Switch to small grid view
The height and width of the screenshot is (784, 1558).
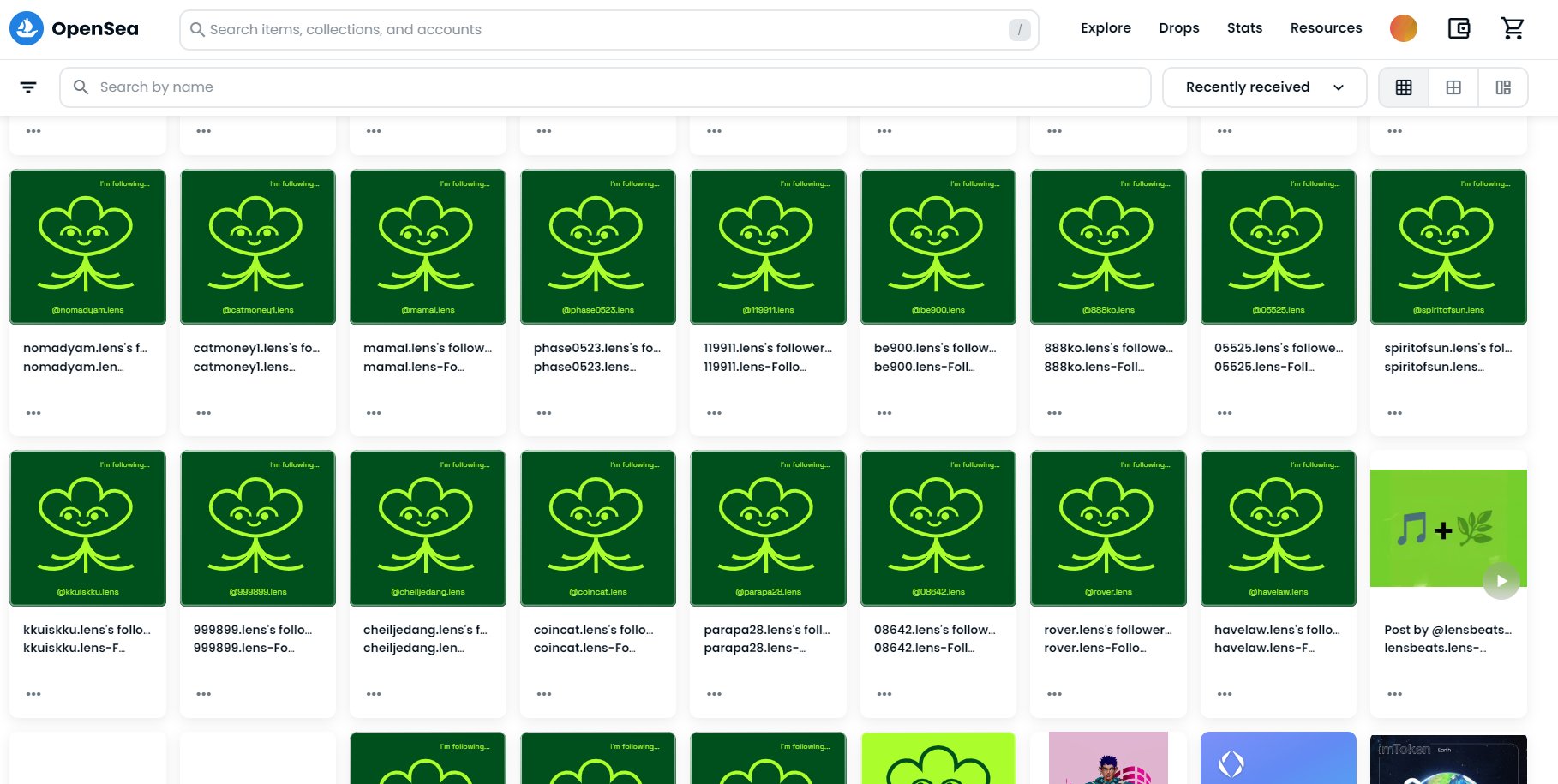point(1404,87)
